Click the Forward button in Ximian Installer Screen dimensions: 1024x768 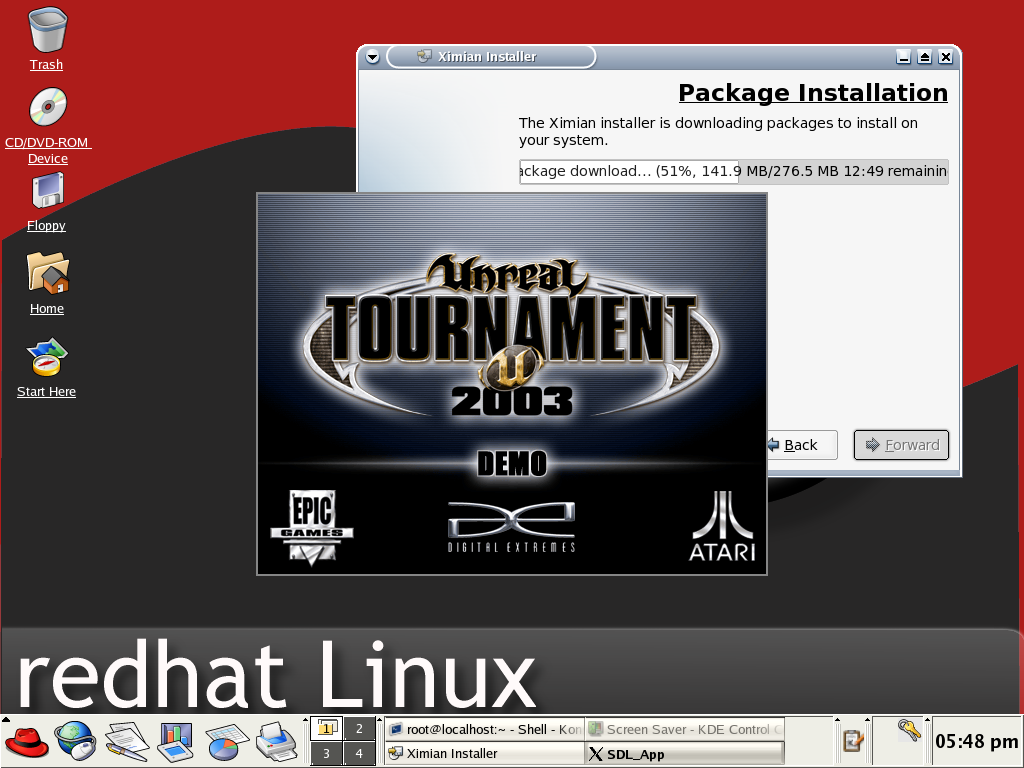tap(901, 445)
